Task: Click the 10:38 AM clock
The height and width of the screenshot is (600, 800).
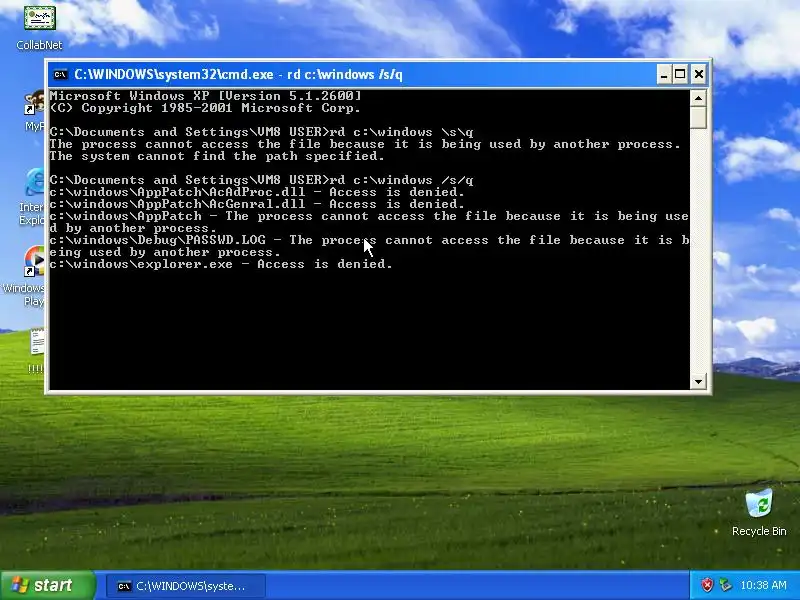Action: (x=763, y=585)
